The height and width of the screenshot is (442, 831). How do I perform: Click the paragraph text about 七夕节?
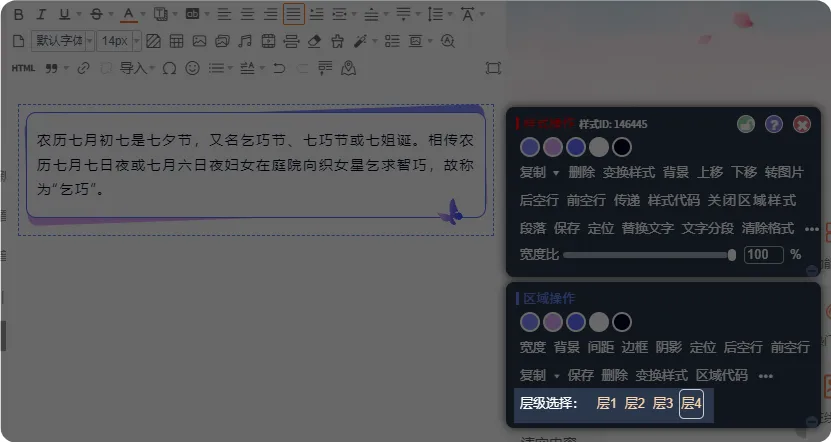tap(255, 165)
